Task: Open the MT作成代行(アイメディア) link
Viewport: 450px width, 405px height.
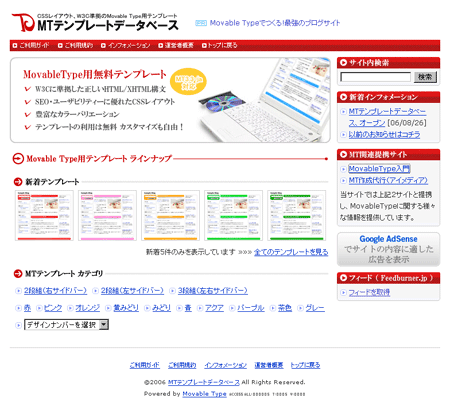Action: (388, 180)
